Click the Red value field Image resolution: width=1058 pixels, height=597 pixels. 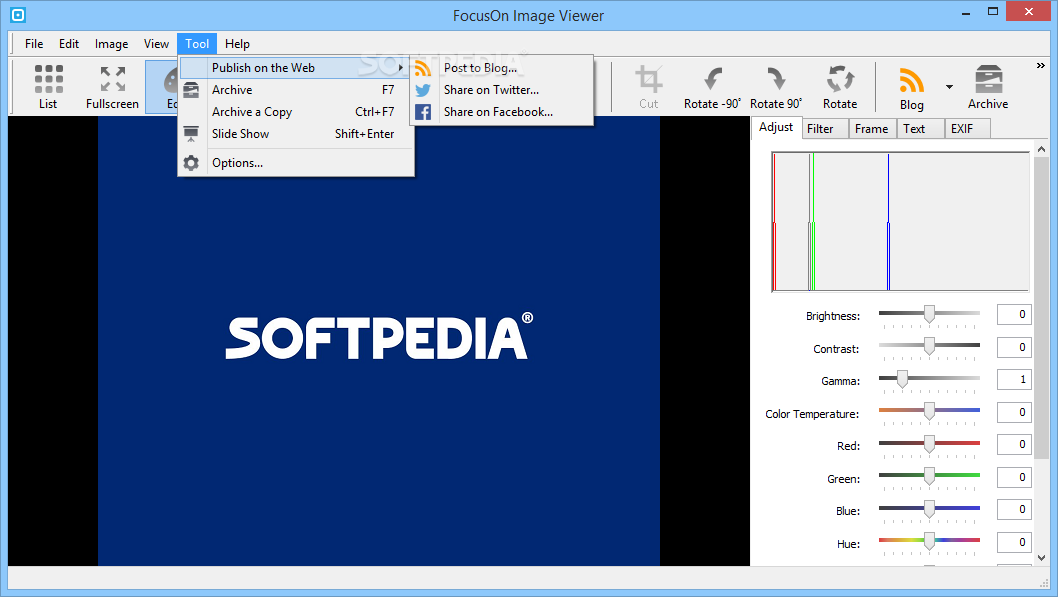pos(1014,445)
